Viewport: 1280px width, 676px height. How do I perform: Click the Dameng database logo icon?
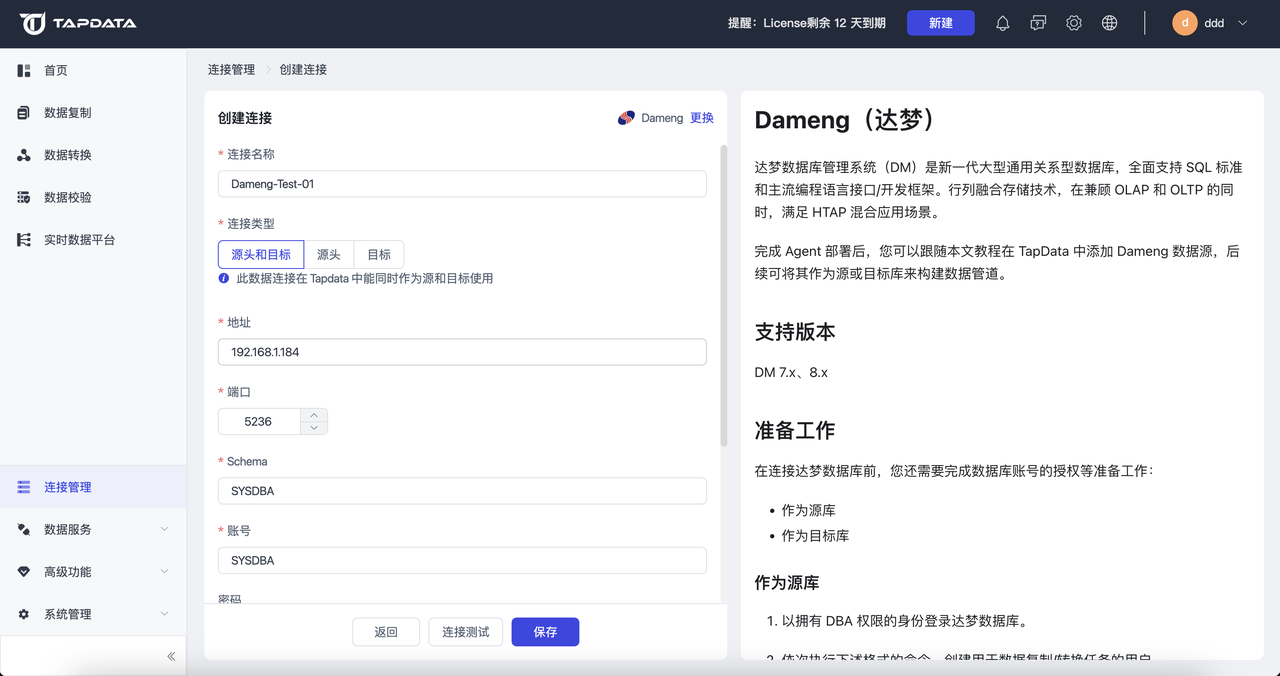[x=626, y=118]
